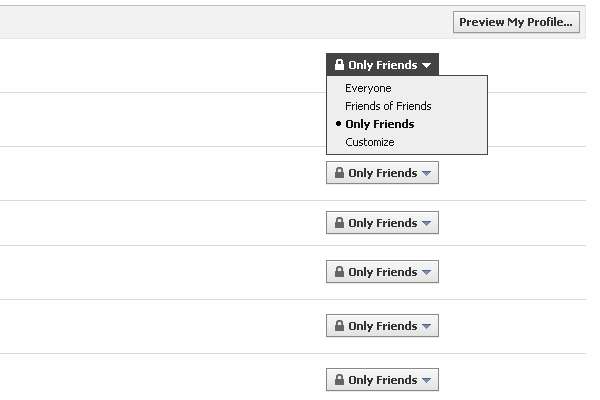Open the Only Friends dropdown just below the open menu
The height and width of the screenshot is (400, 600).
pos(382,173)
